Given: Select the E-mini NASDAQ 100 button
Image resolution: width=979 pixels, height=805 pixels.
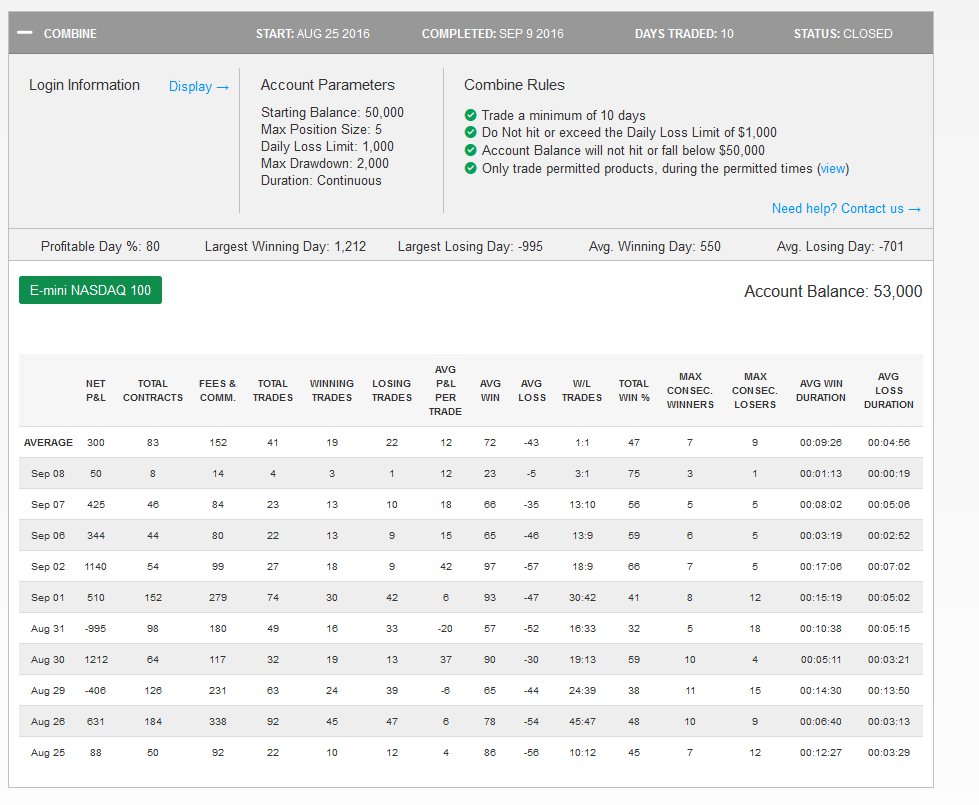Looking at the screenshot, I should [91, 290].
